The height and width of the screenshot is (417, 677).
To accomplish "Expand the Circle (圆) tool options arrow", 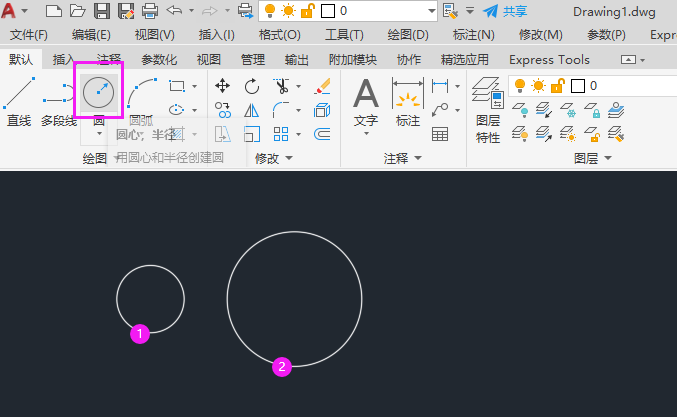I will pyautogui.click(x=99, y=134).
